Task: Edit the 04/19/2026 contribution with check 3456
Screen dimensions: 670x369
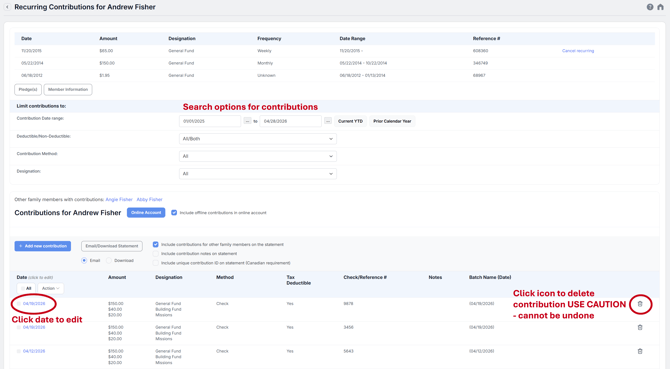Action: tap(34, 328)
